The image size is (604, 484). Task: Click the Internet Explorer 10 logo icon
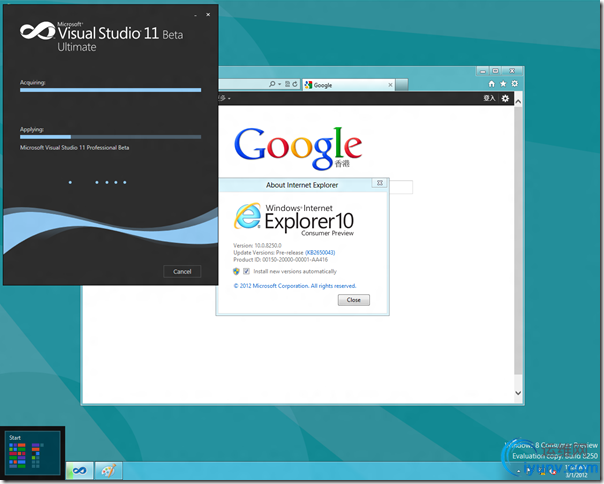coord(247,216)
